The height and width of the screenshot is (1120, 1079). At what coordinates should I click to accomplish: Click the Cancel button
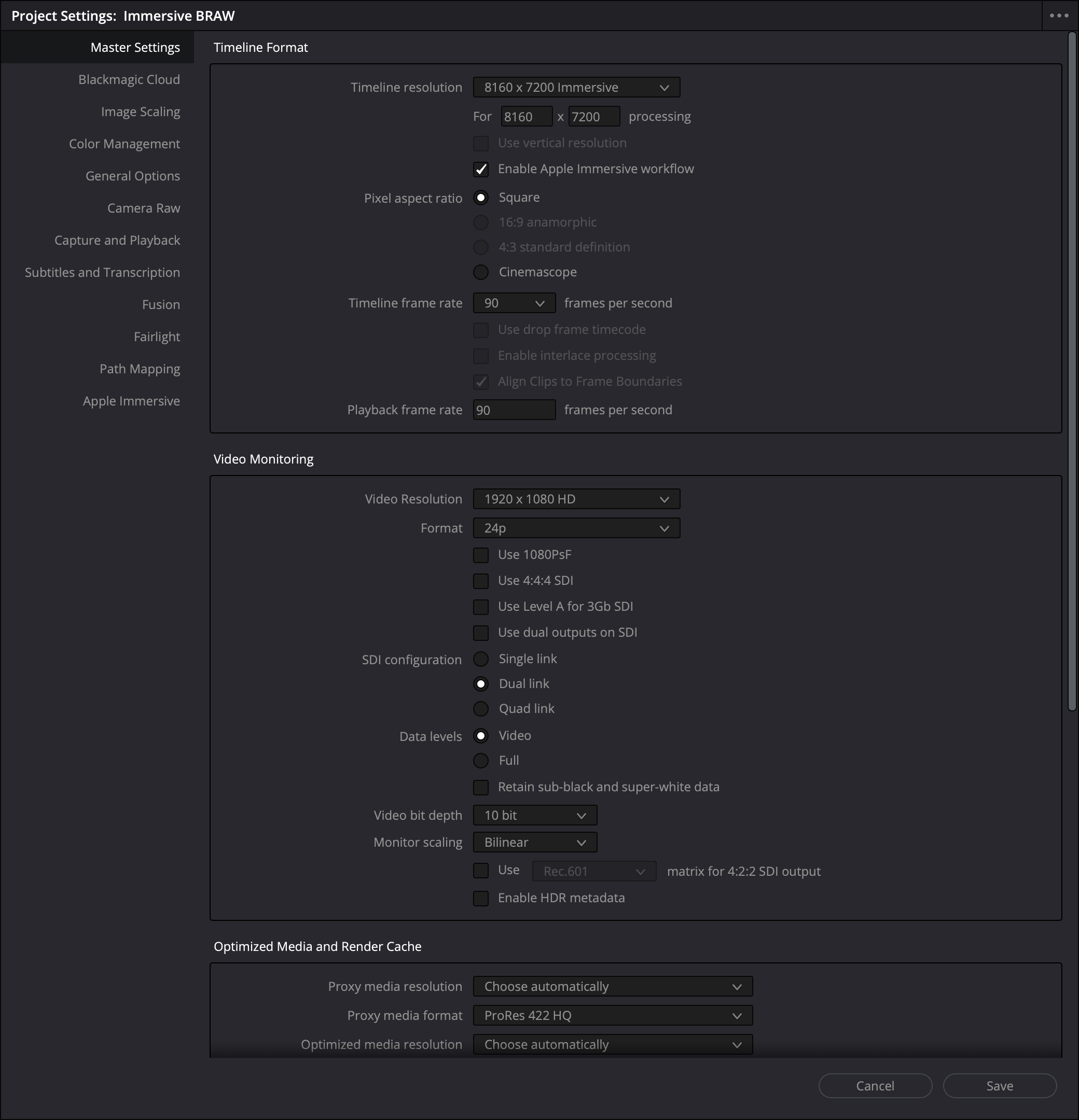click(875, 1086)
